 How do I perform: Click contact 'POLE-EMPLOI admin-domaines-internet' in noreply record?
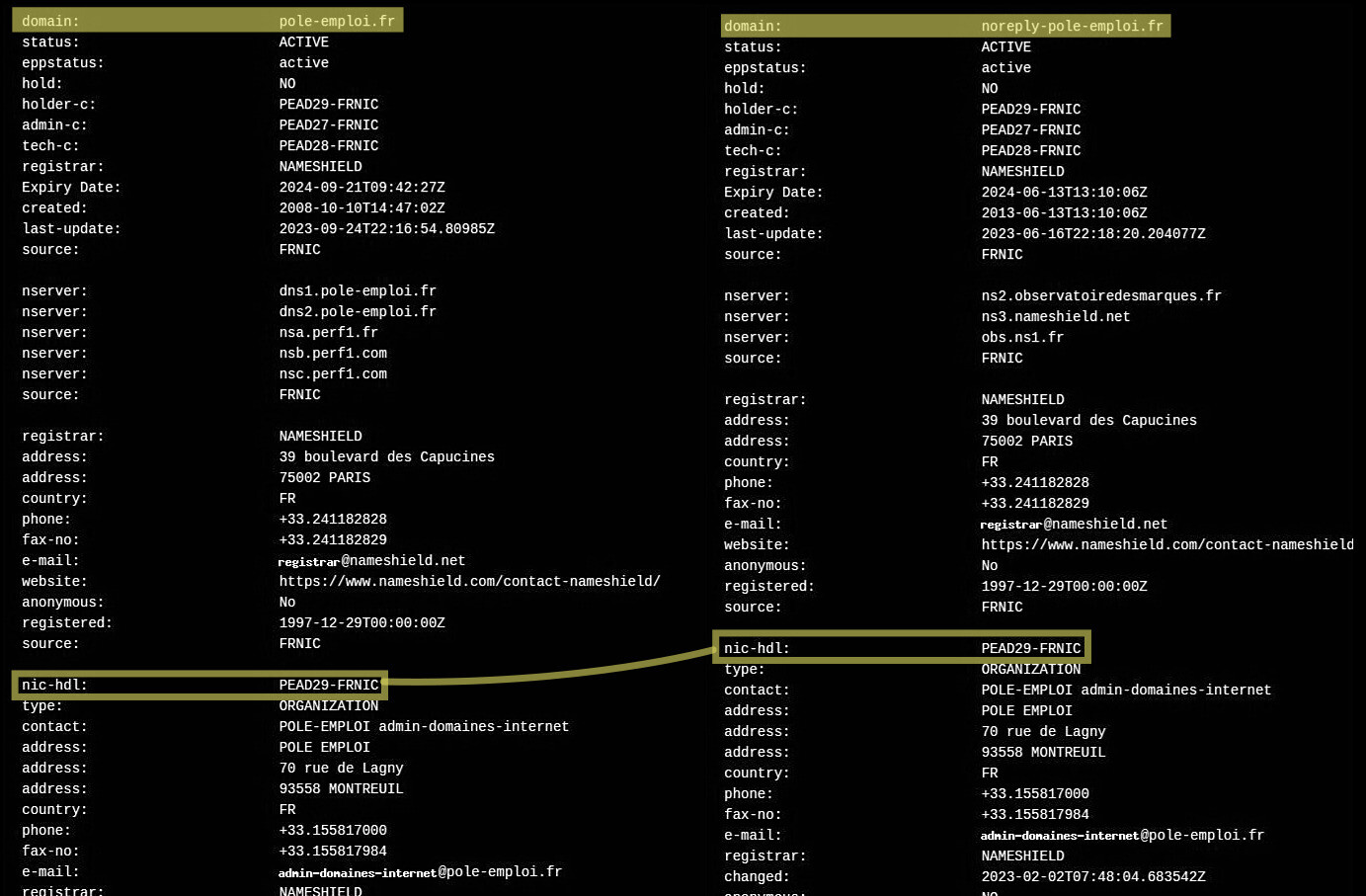coord(1126,690)
